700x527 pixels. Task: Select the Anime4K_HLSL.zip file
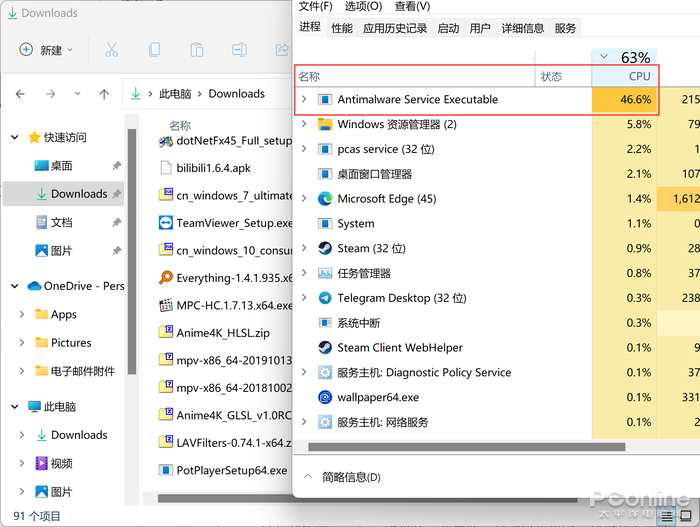(214, 333)
